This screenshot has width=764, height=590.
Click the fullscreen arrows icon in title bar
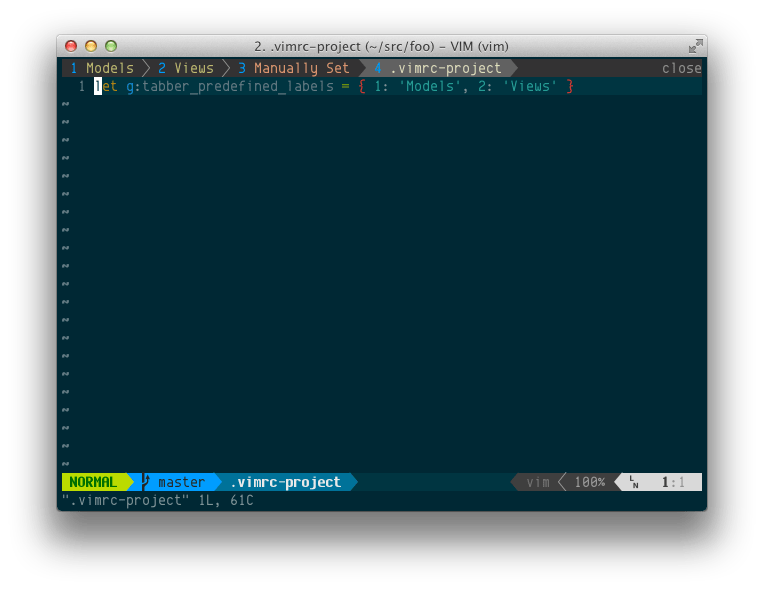695,46
